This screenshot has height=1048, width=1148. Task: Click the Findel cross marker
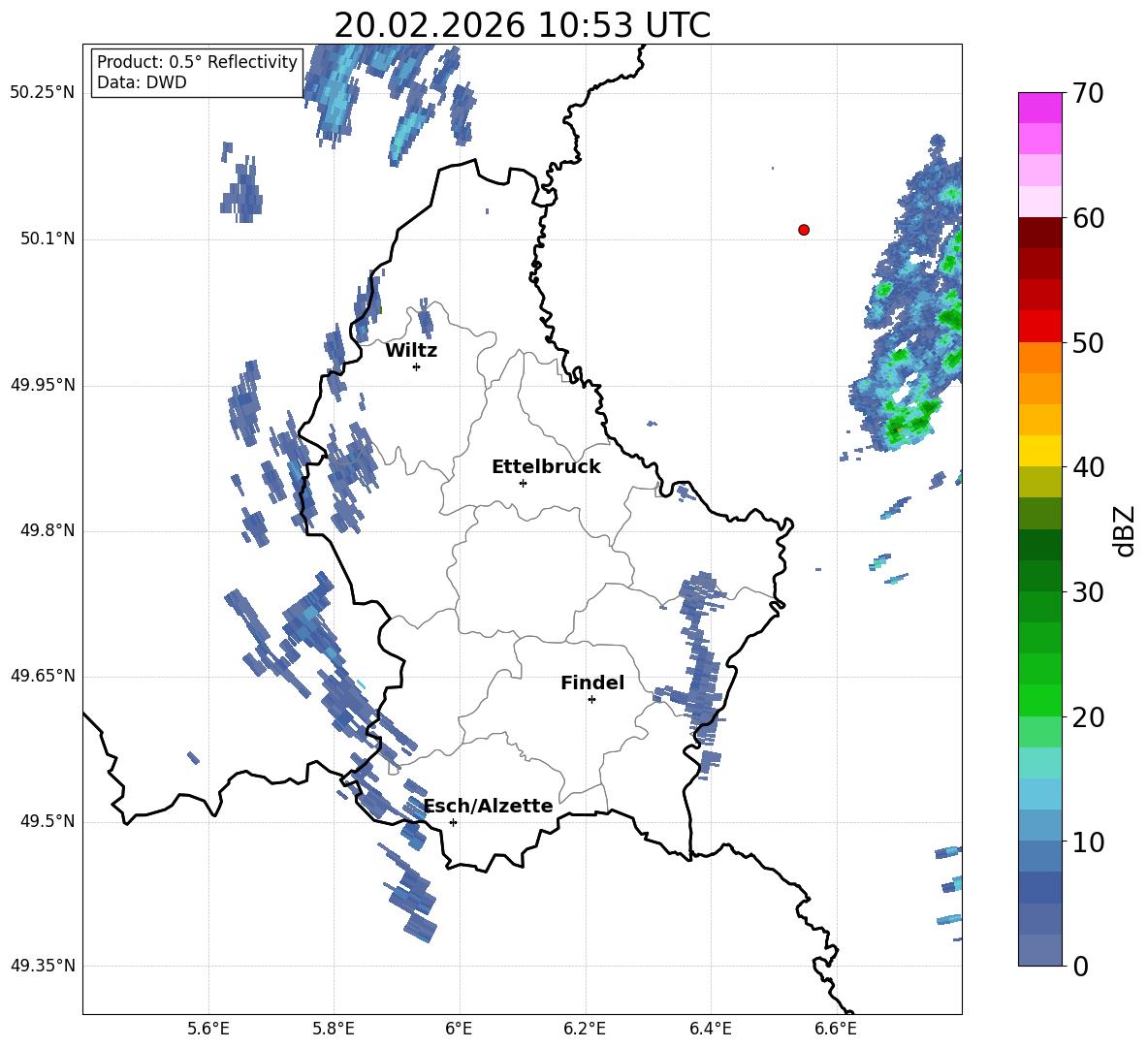tap(591, 700)
